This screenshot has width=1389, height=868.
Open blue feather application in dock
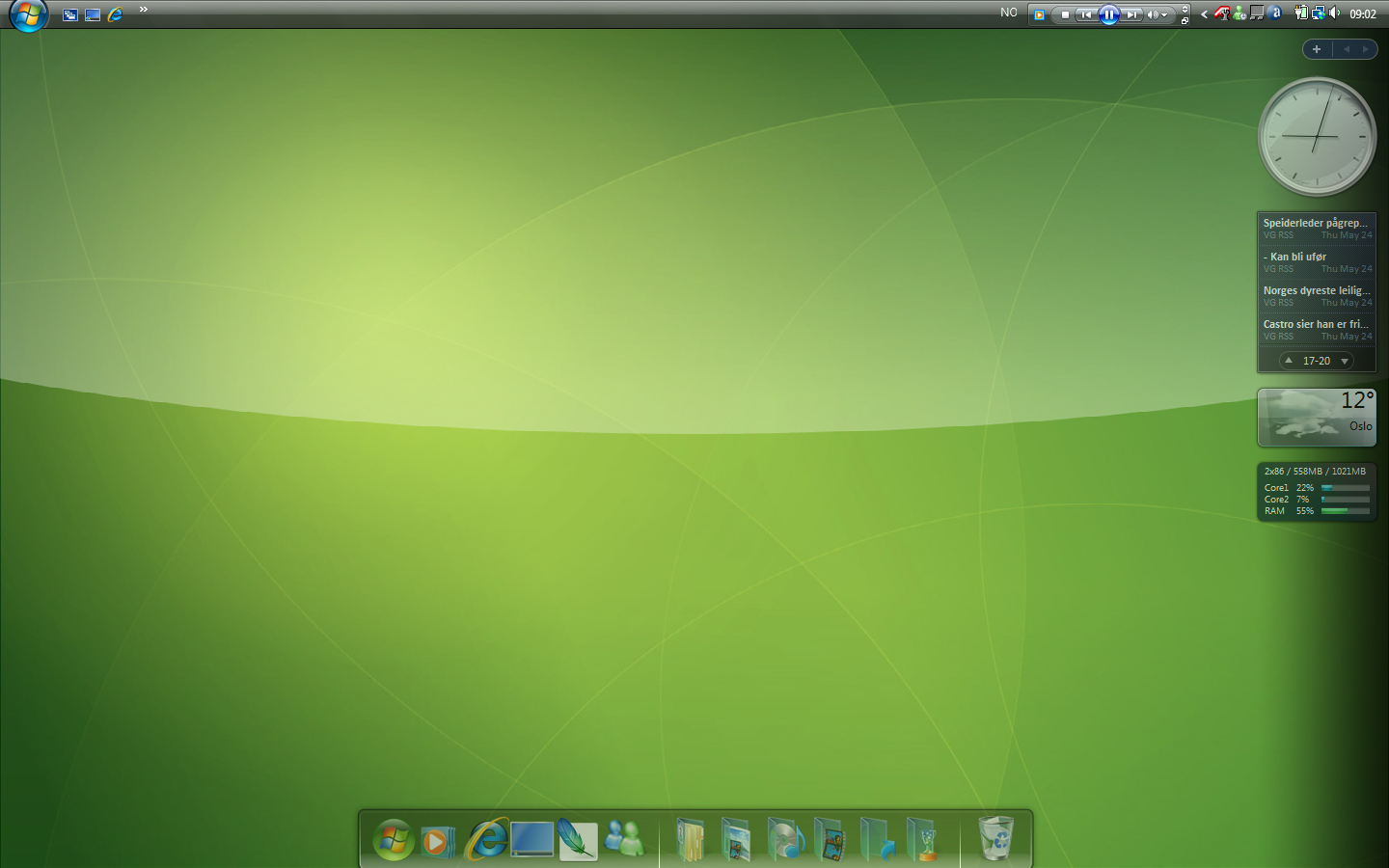click(x=578, y=840)
